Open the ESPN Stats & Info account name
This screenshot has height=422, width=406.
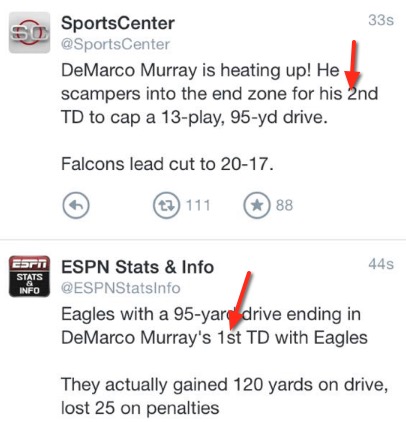pos(137,267)
